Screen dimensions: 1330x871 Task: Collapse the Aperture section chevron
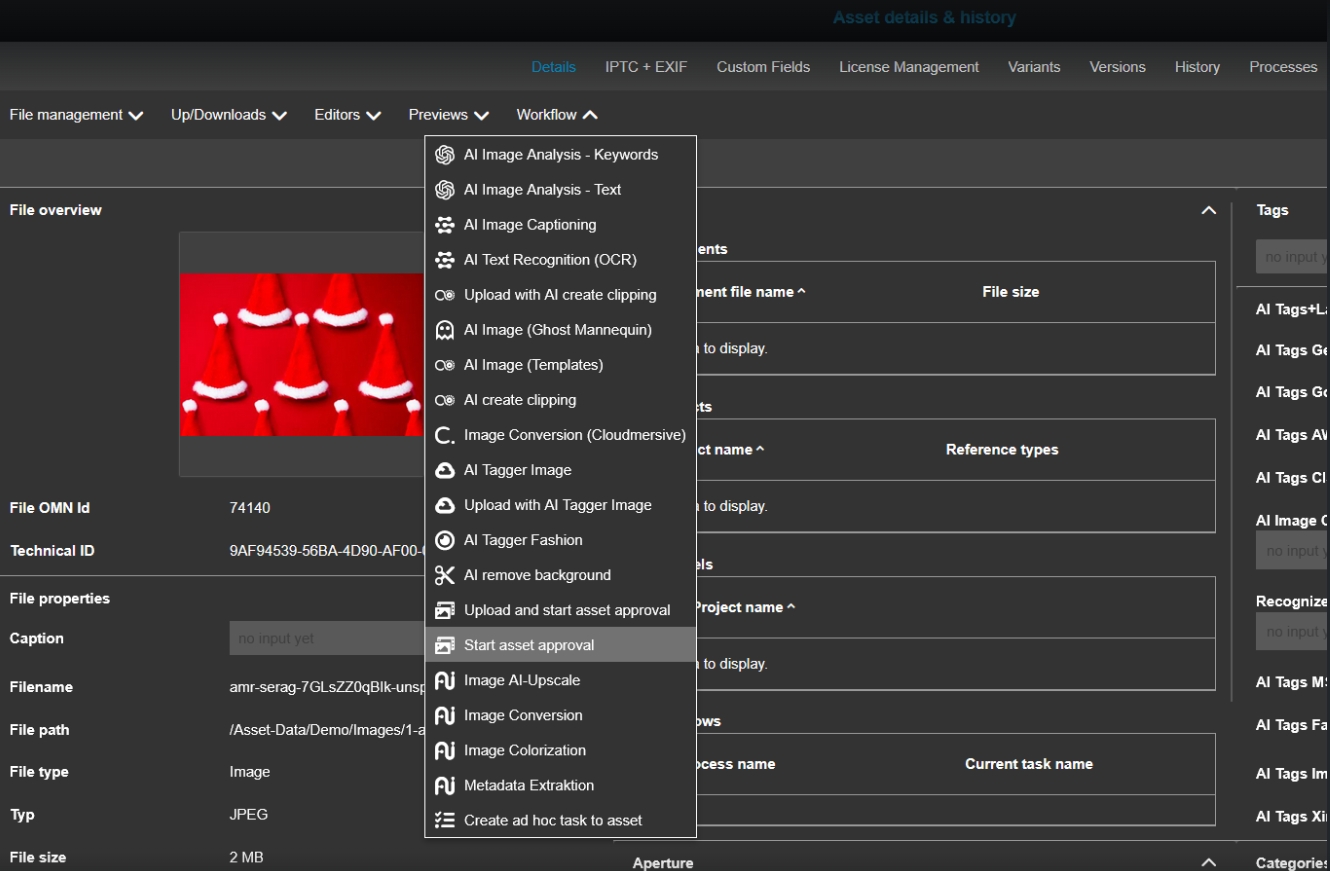click(1208, 862)
